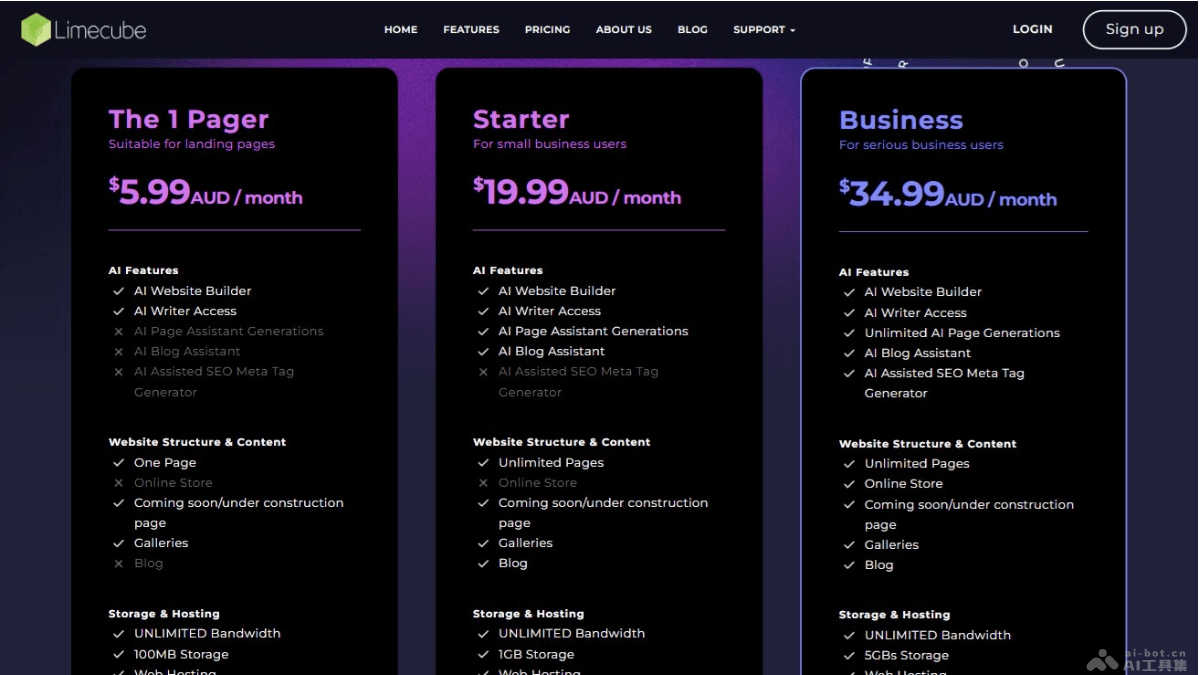The image size is (1200, 675).
Task: Open the Features menu item
Action: tap(471, 30)
